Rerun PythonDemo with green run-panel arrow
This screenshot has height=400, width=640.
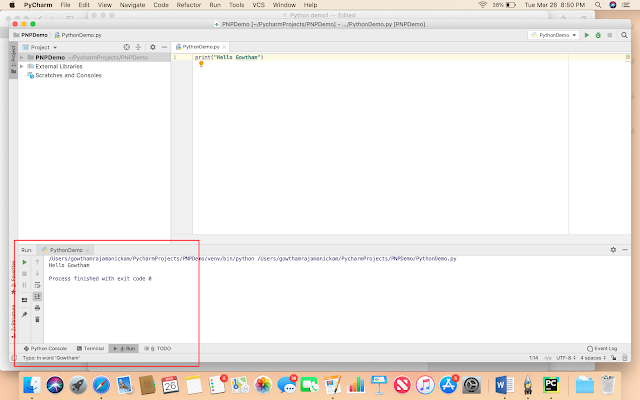(x=24, y=262)
